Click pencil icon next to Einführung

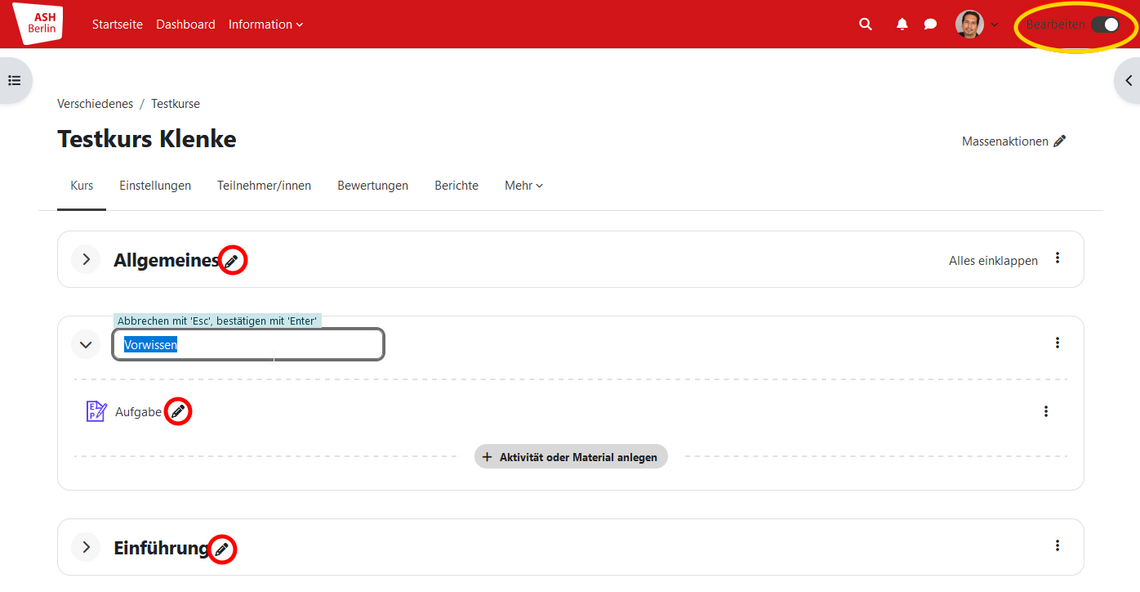click(222, 549)
